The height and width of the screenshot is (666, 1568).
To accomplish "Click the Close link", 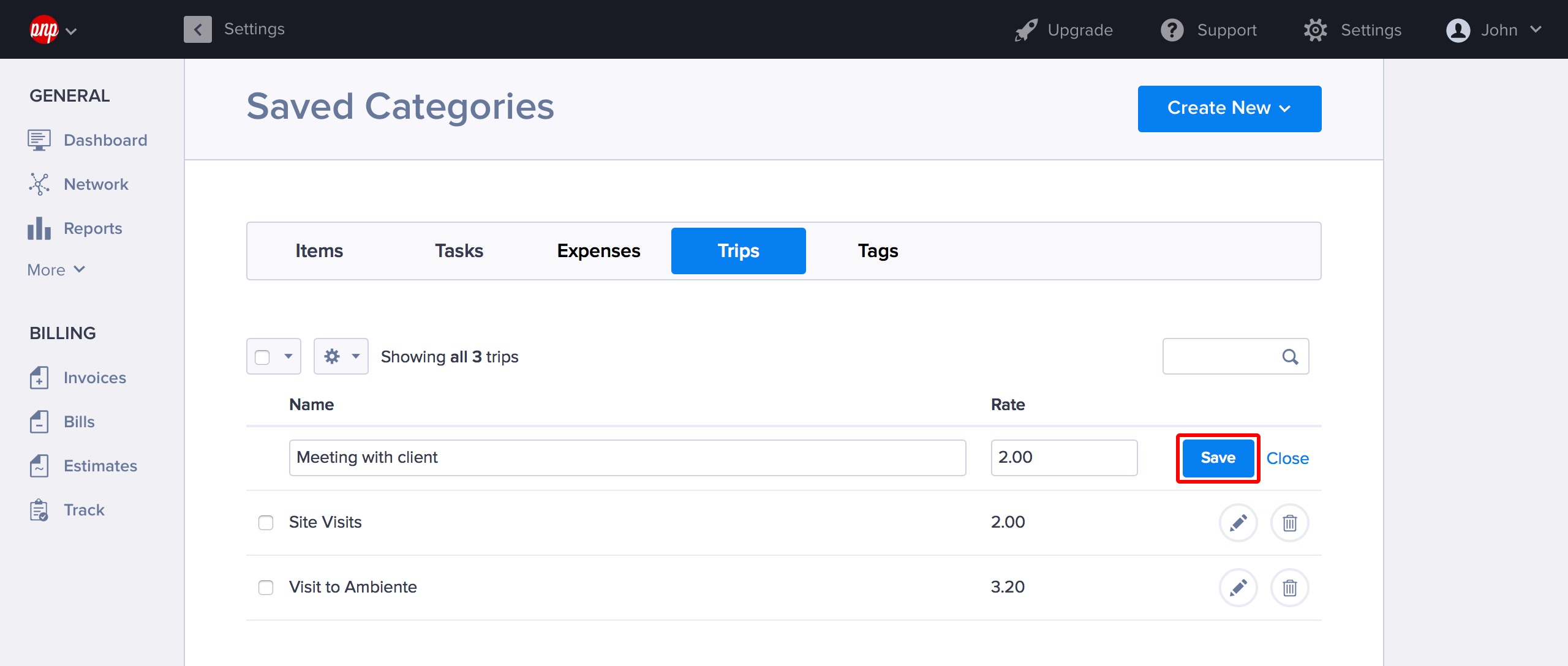I will click(1287, 458).
